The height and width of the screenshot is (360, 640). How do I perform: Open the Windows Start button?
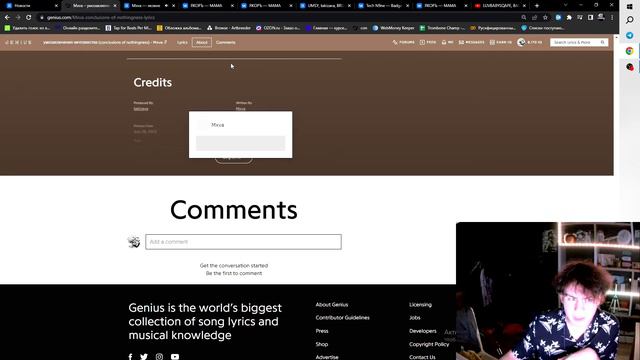coord(630,7)
